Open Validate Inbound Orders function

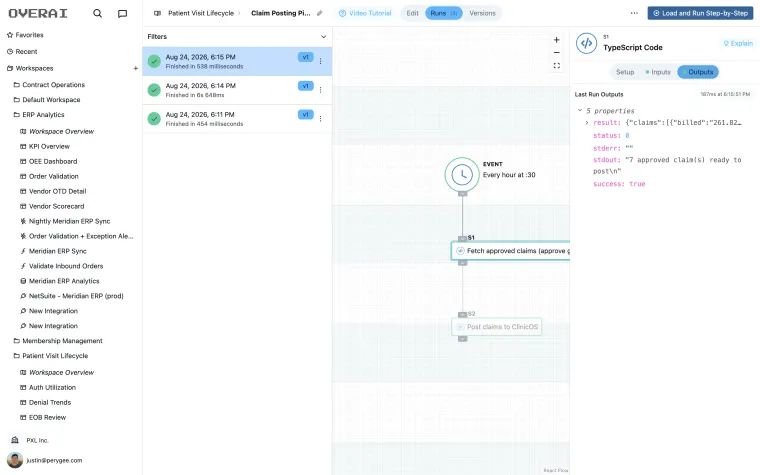coord(62,266)
